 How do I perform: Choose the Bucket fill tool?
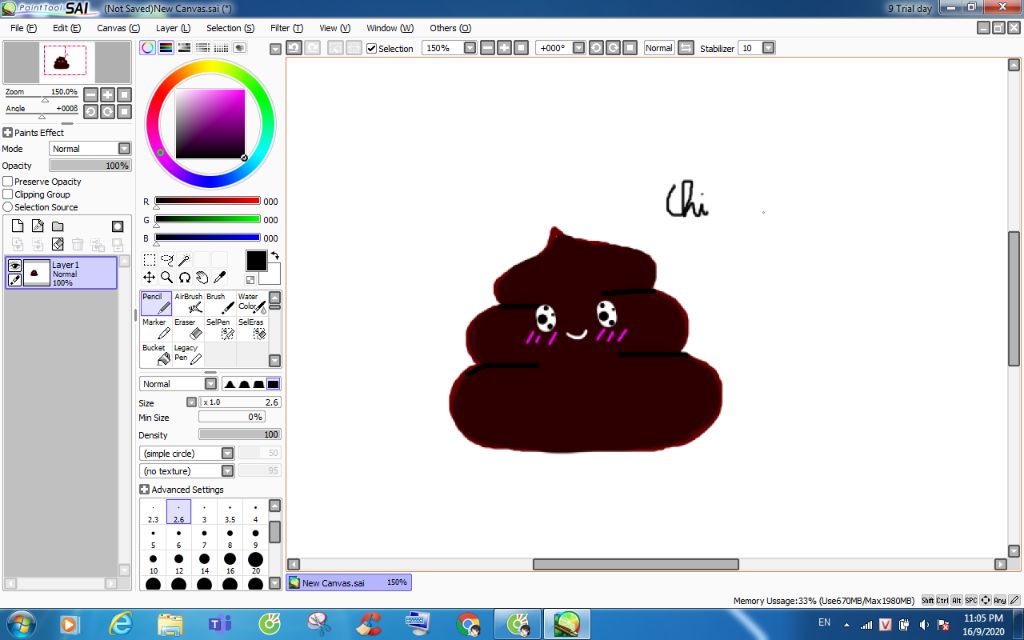(x=156, y=355)
